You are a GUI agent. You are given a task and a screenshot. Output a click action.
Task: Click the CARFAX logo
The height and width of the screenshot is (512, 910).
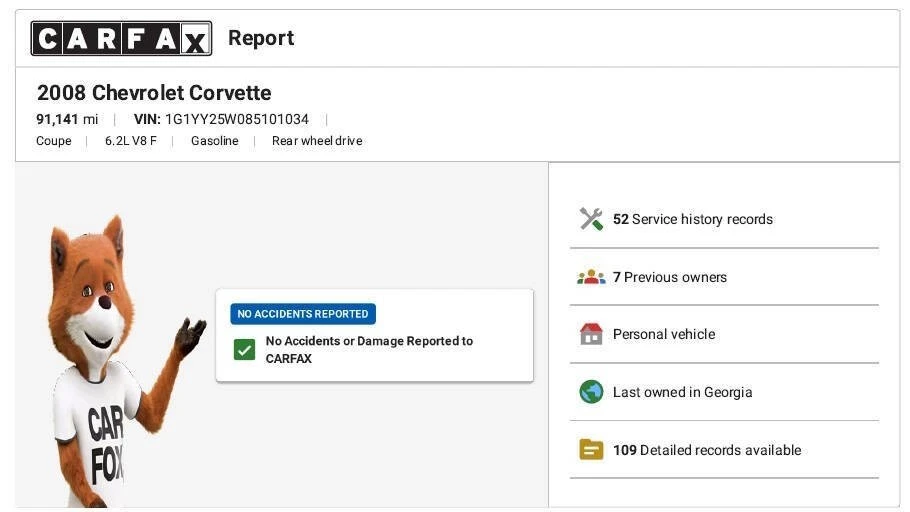(121, 38)
